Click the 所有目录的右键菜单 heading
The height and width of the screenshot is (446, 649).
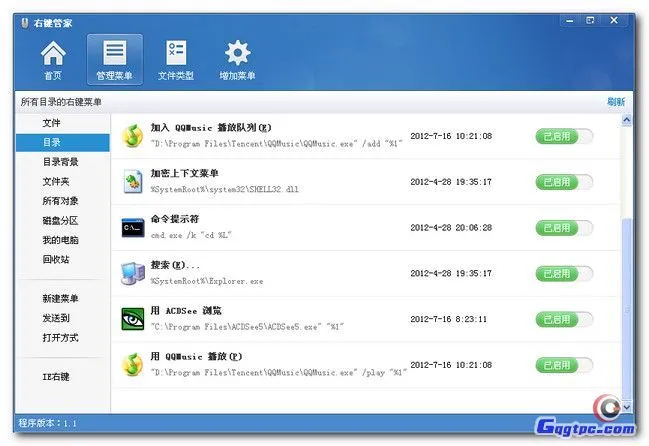coord(61,102)
